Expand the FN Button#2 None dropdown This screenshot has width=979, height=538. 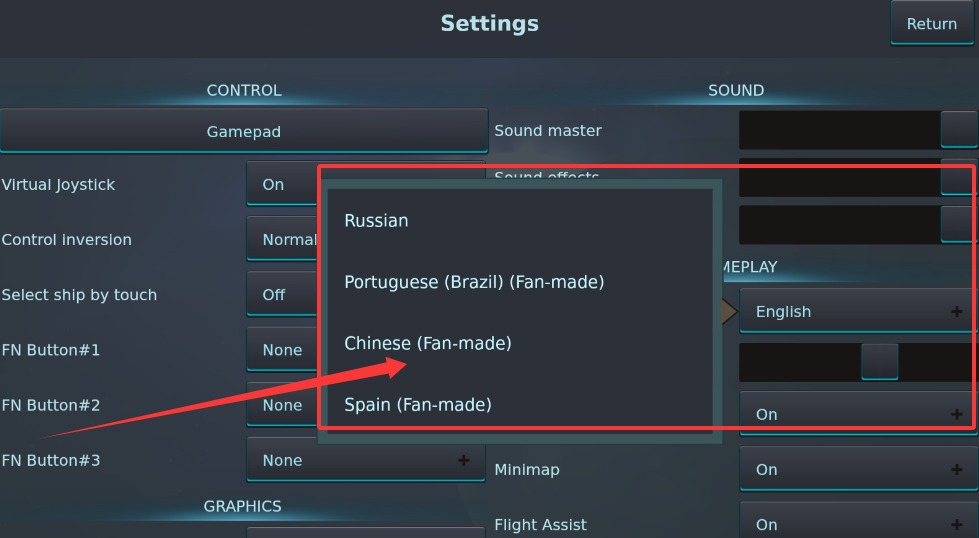coord(282,405)
